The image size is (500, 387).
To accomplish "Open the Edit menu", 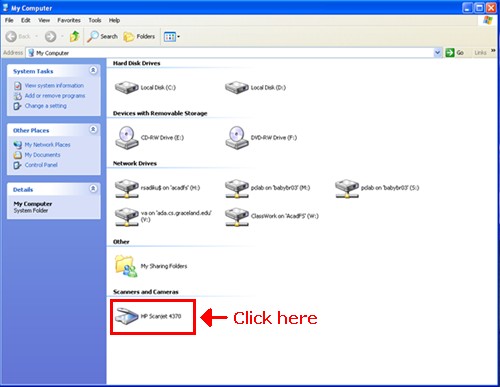I will 26,20.
